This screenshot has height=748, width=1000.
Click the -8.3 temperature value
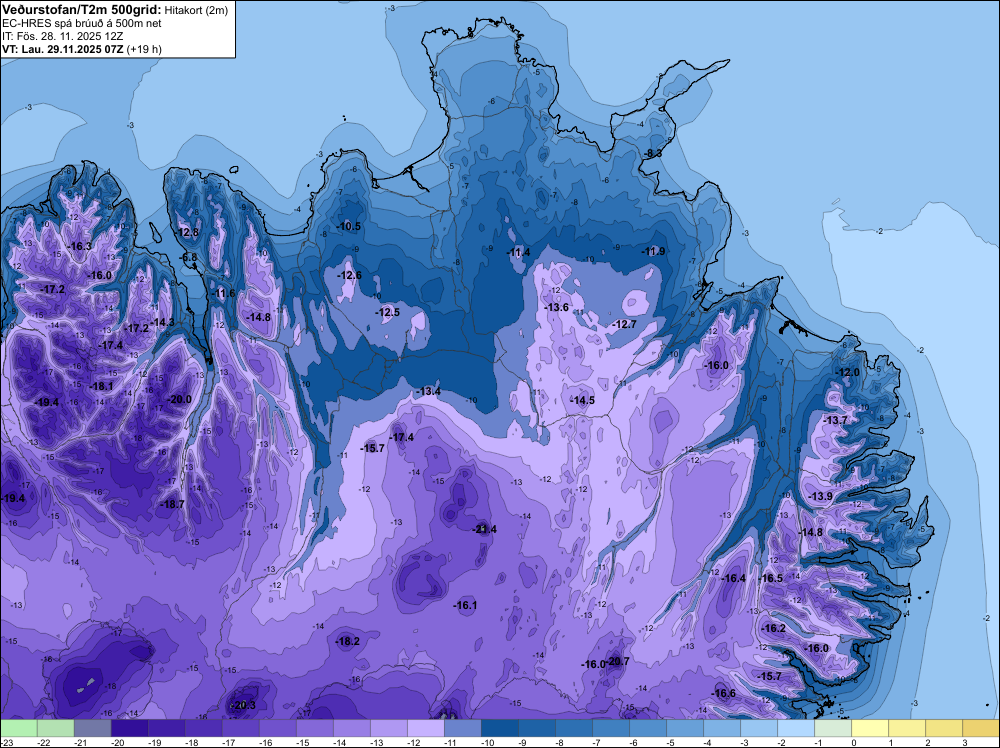(x=653, y=154)
